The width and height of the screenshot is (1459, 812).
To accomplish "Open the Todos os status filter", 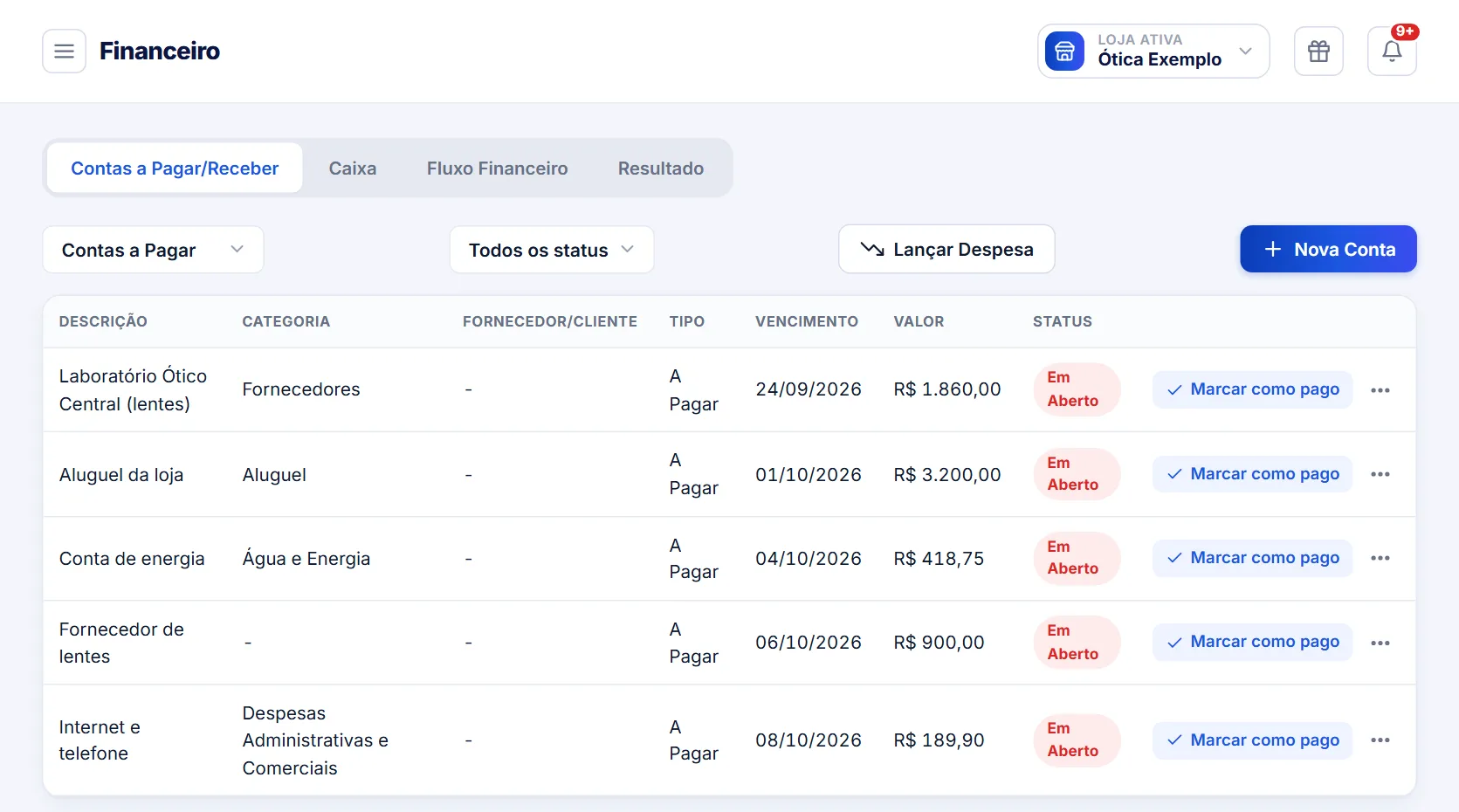I will coord(552,250).
